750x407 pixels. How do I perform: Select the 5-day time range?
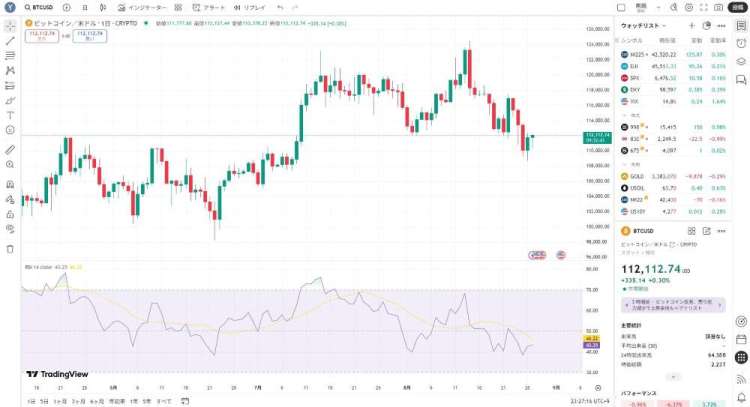44,401
